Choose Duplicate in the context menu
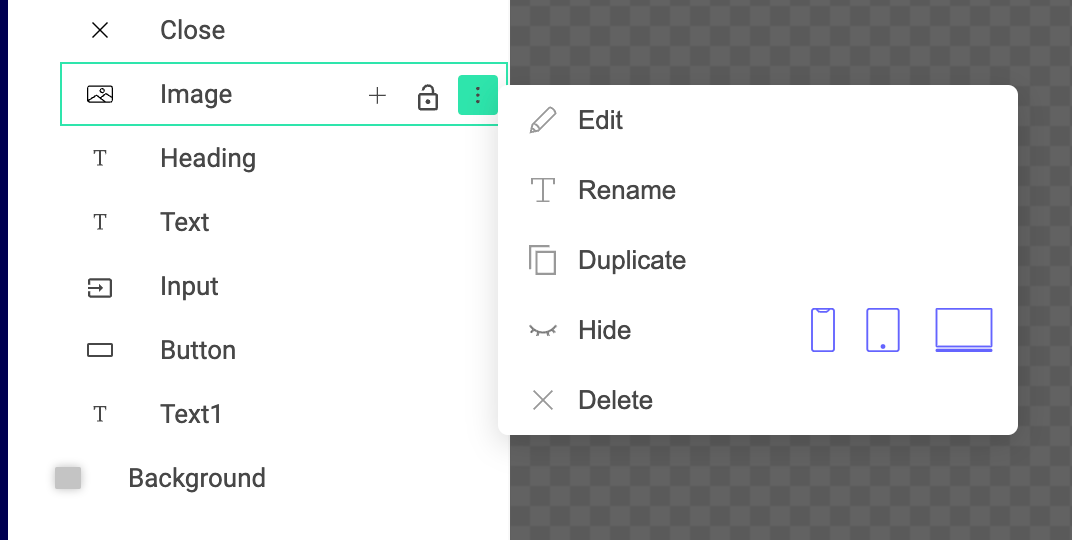 631,260
